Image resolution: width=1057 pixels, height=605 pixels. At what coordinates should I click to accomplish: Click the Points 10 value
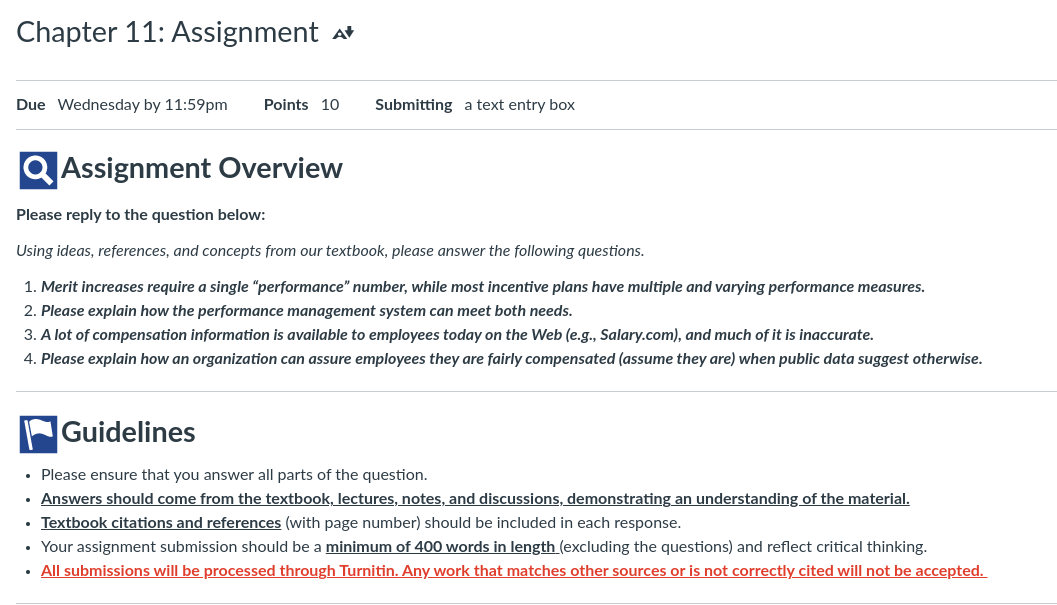(301, 105)
